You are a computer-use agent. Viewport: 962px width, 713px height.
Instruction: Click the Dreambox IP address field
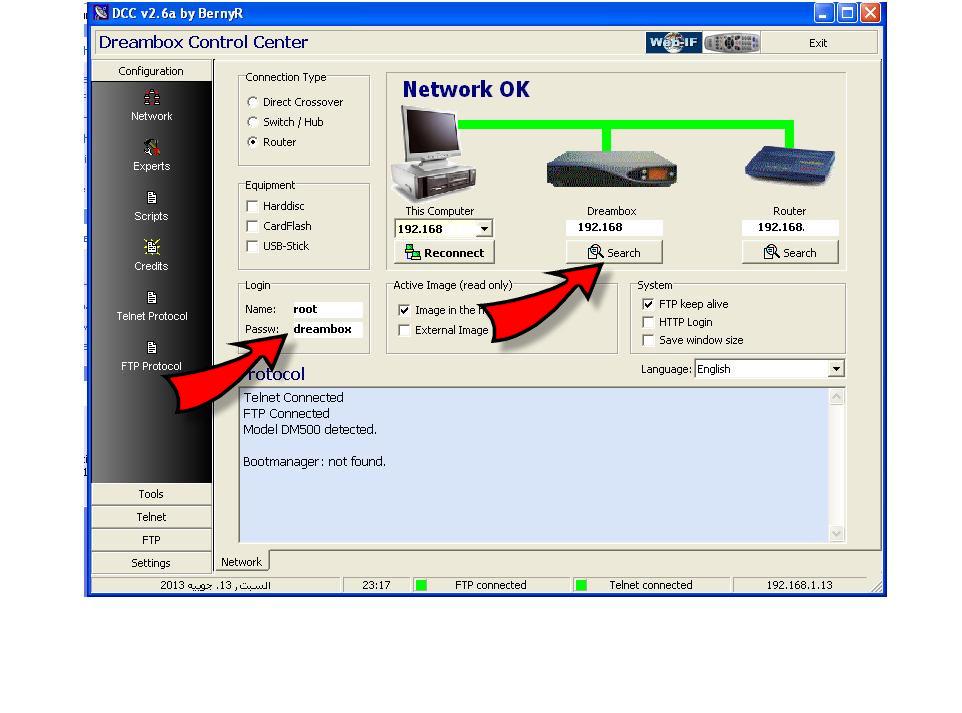tap(614, 228)
